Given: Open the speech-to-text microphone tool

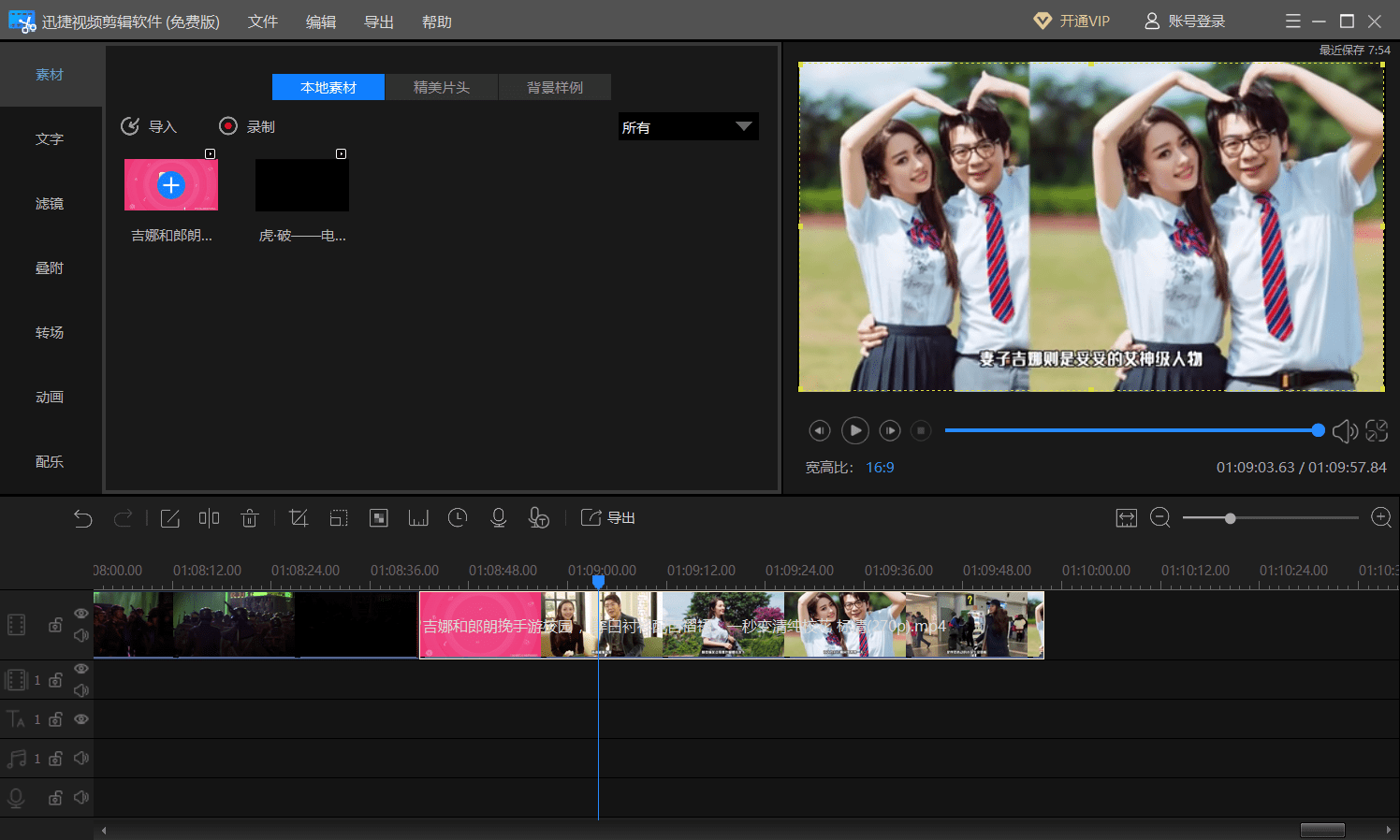Looking at the screenshot, I should [539, 518].
